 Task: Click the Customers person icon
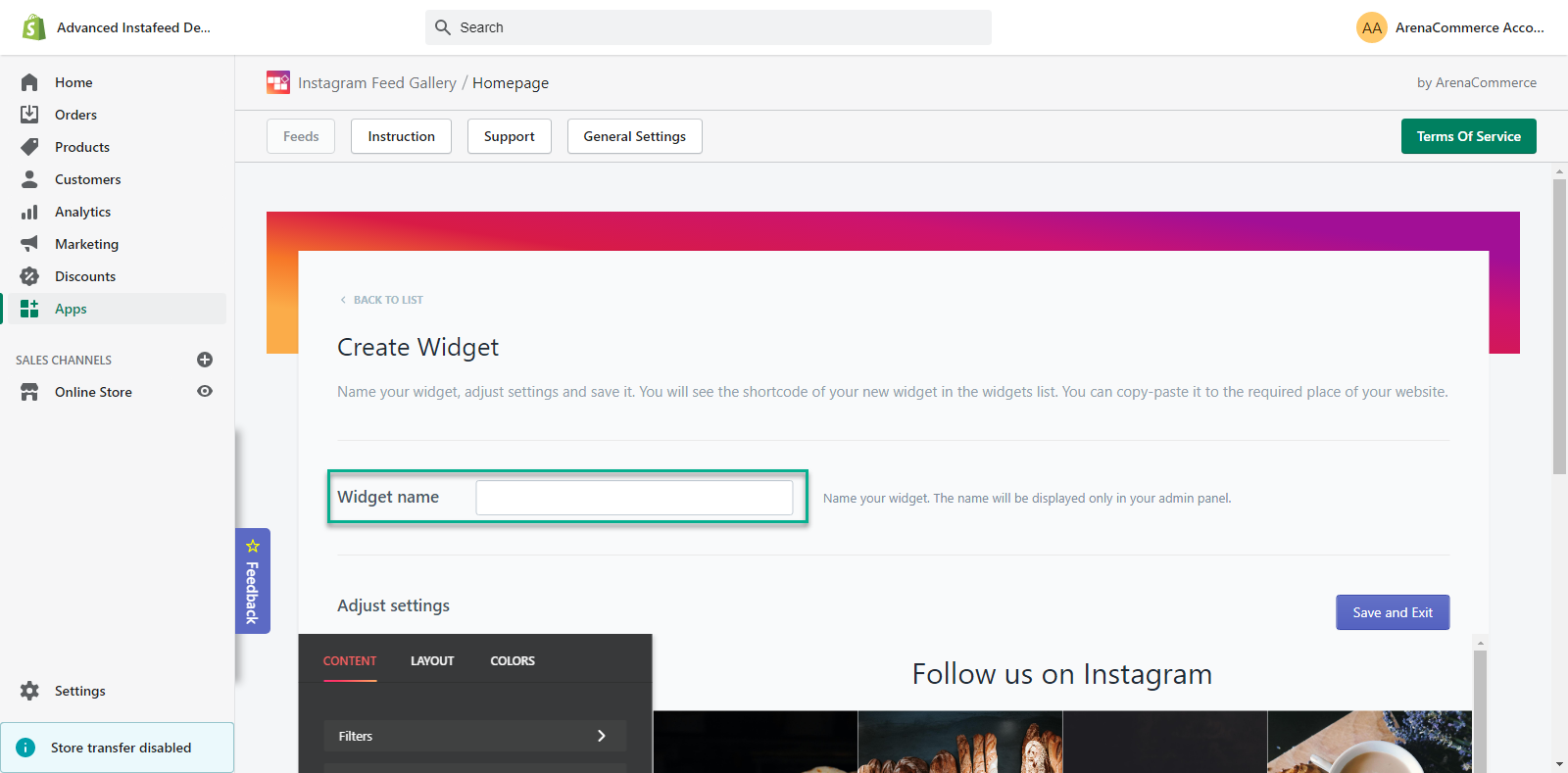coord(29,179)
